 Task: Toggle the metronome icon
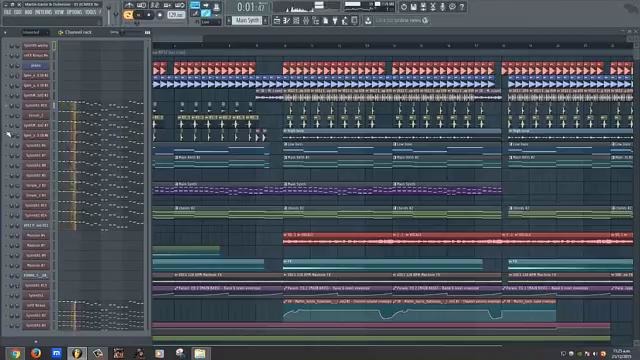(129, 5)
